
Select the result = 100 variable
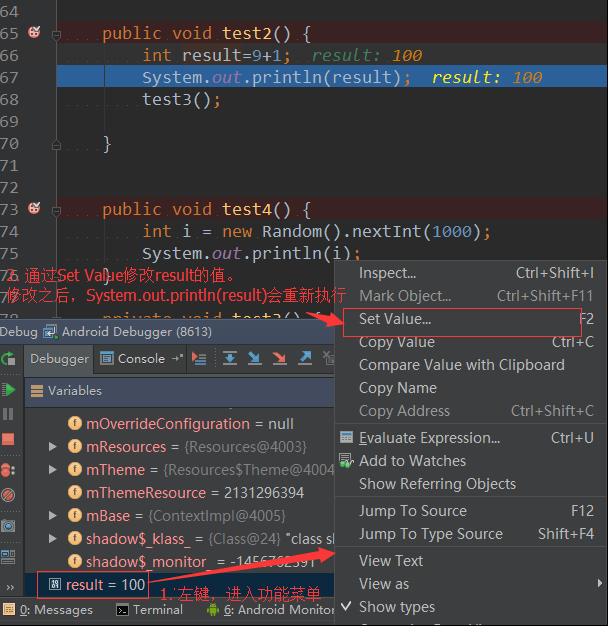point(97,584)
